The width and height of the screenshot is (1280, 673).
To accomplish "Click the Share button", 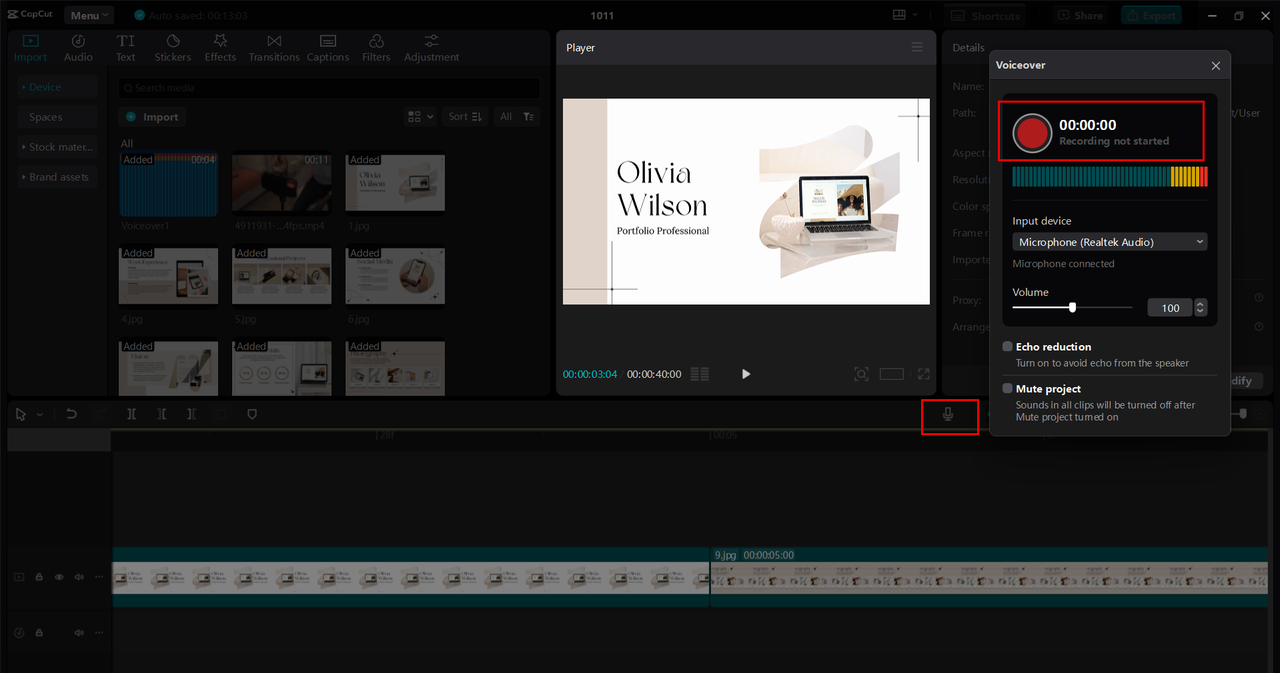I will pyautogui.click(x=1079, y=15).
